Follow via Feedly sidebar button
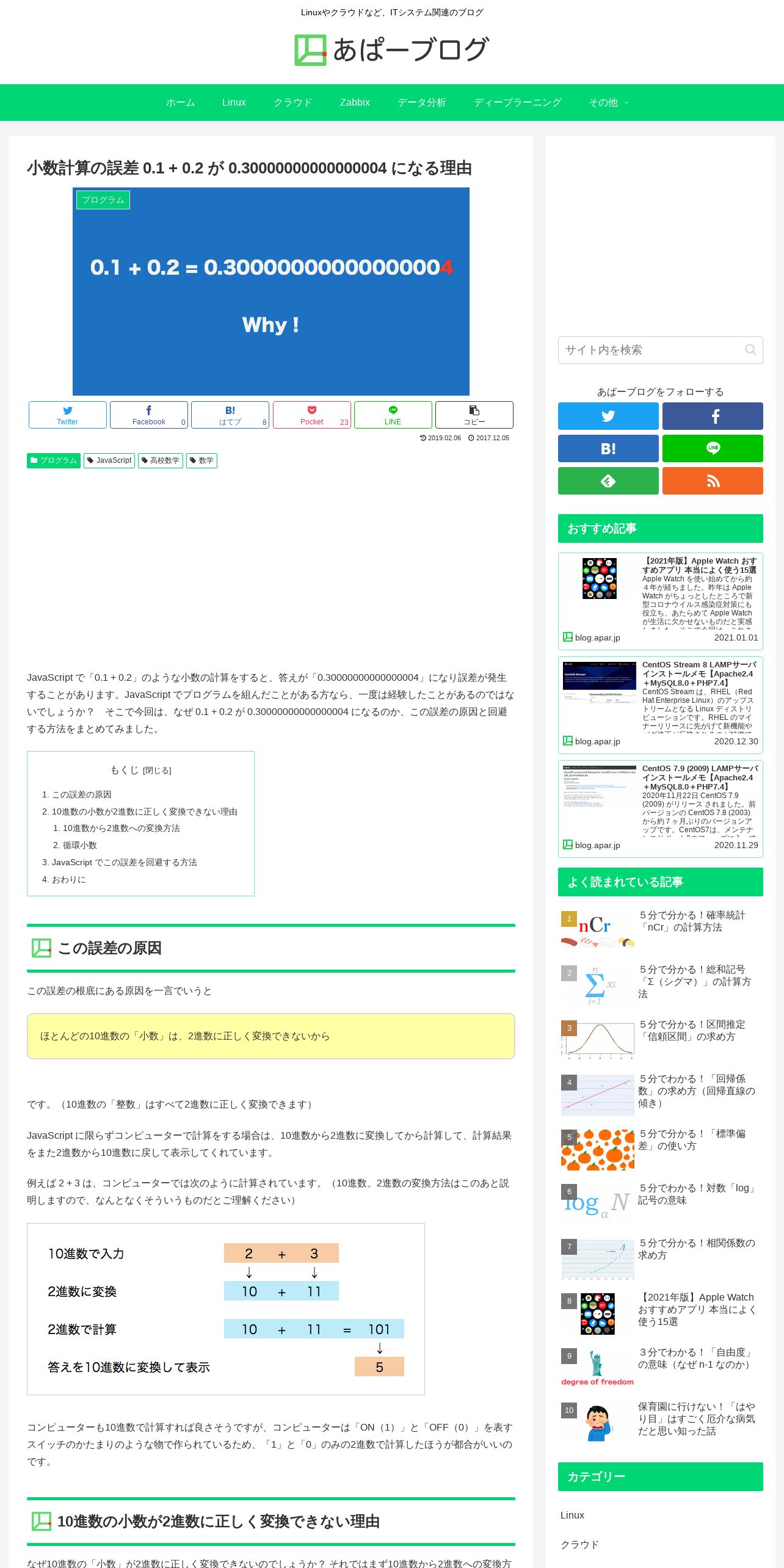 [608, 481]
